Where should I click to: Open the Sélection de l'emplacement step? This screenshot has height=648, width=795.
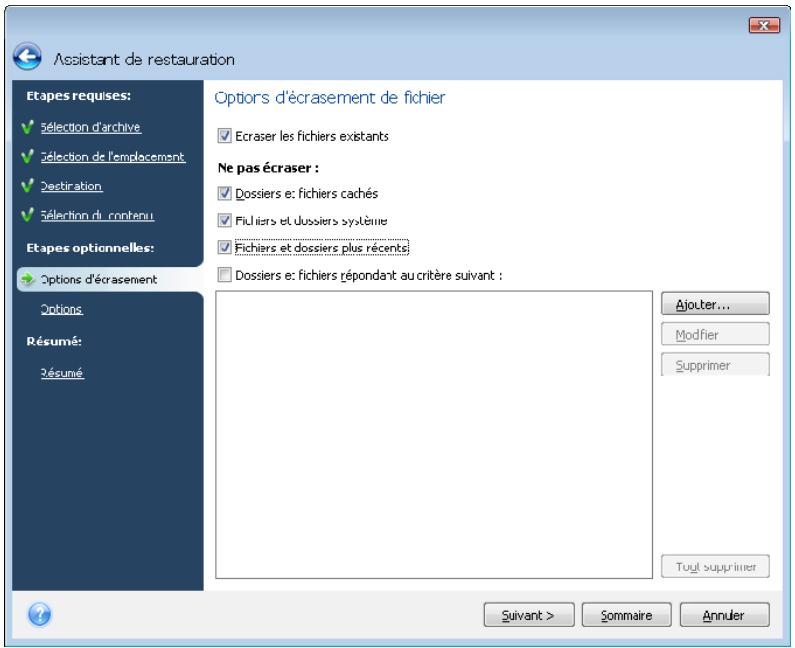[x=113, y=157]
